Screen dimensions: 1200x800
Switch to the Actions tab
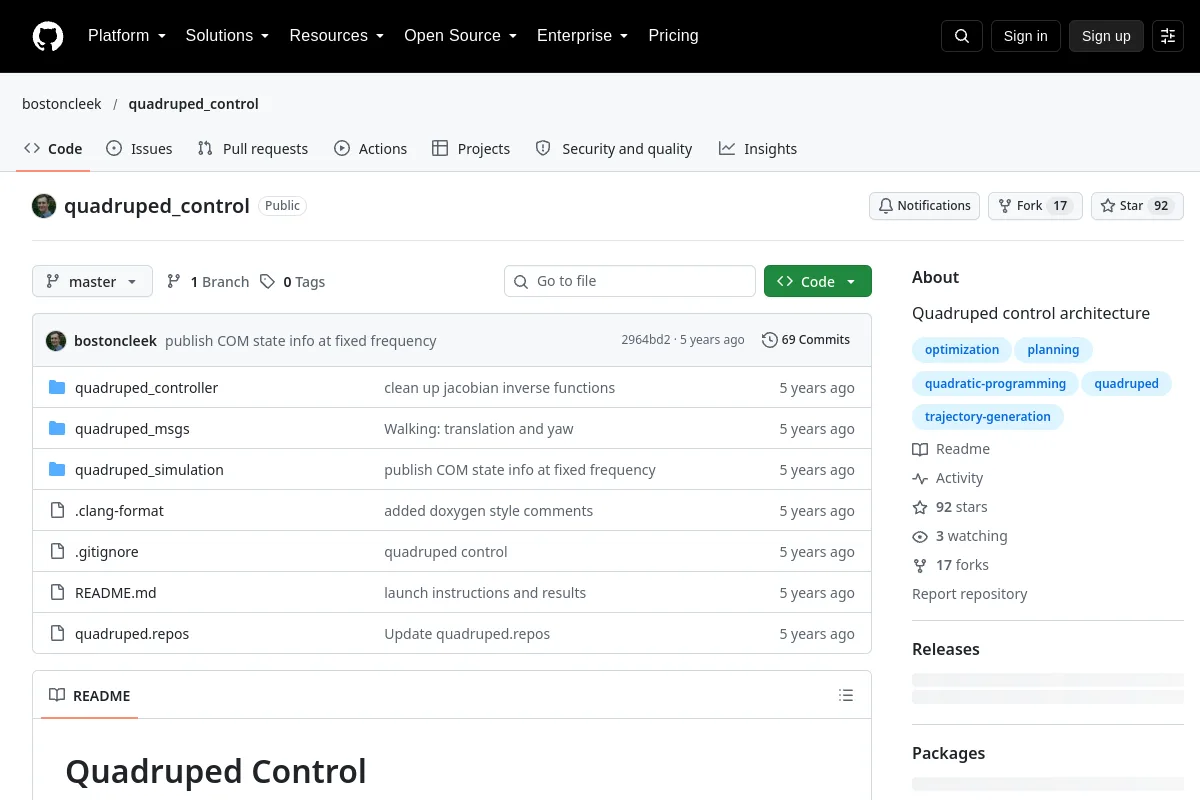(370, 149)
